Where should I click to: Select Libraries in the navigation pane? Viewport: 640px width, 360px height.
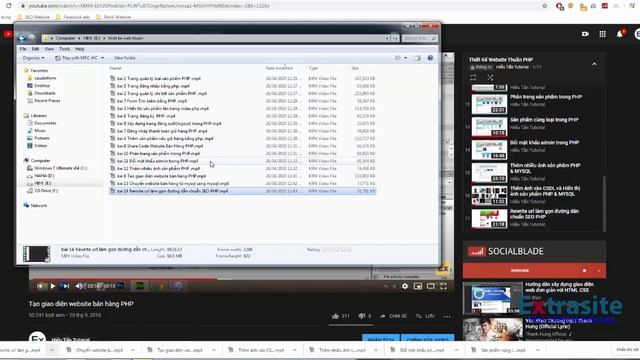[38, 116]
